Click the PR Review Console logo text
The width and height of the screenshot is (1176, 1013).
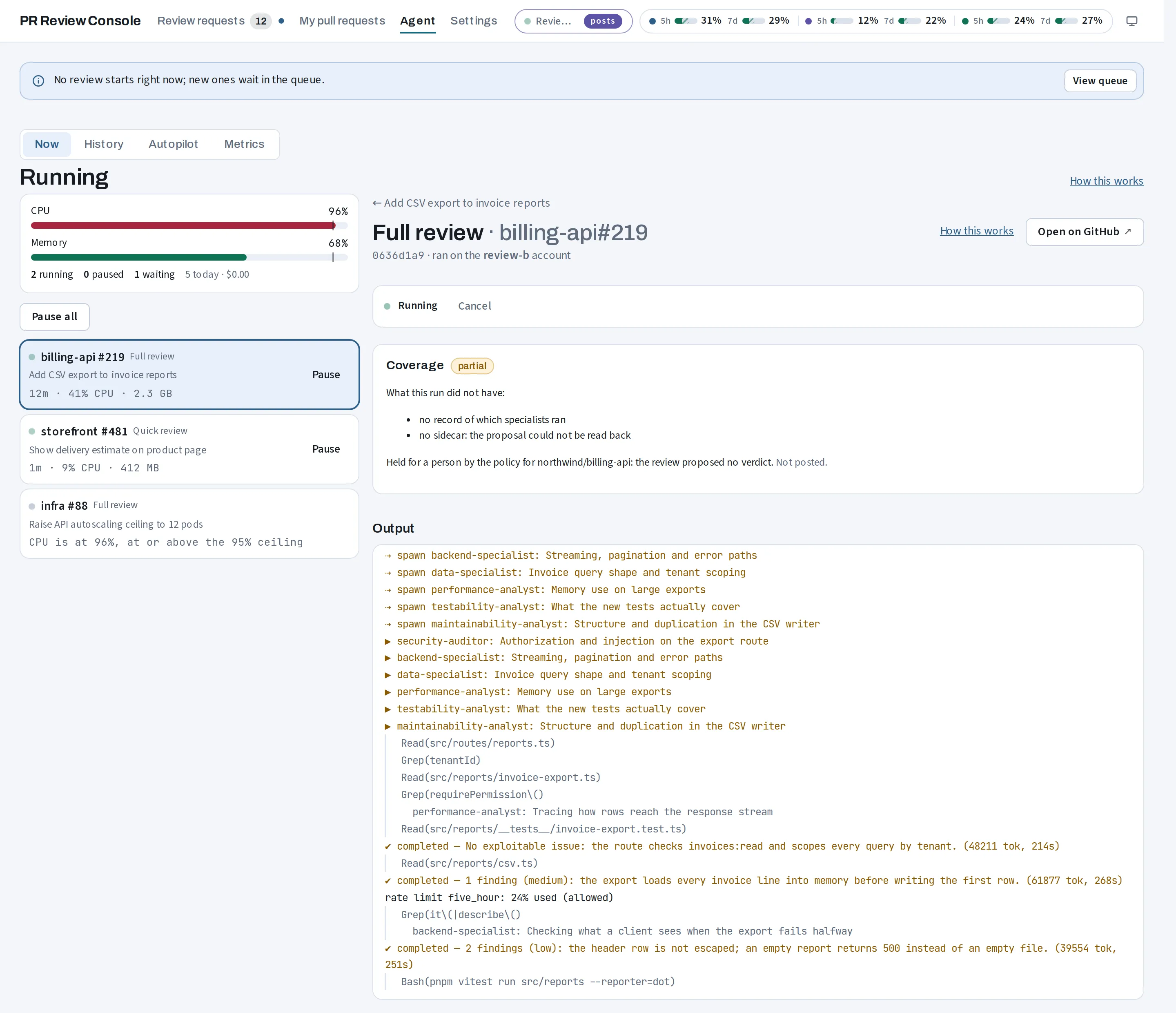80,21
